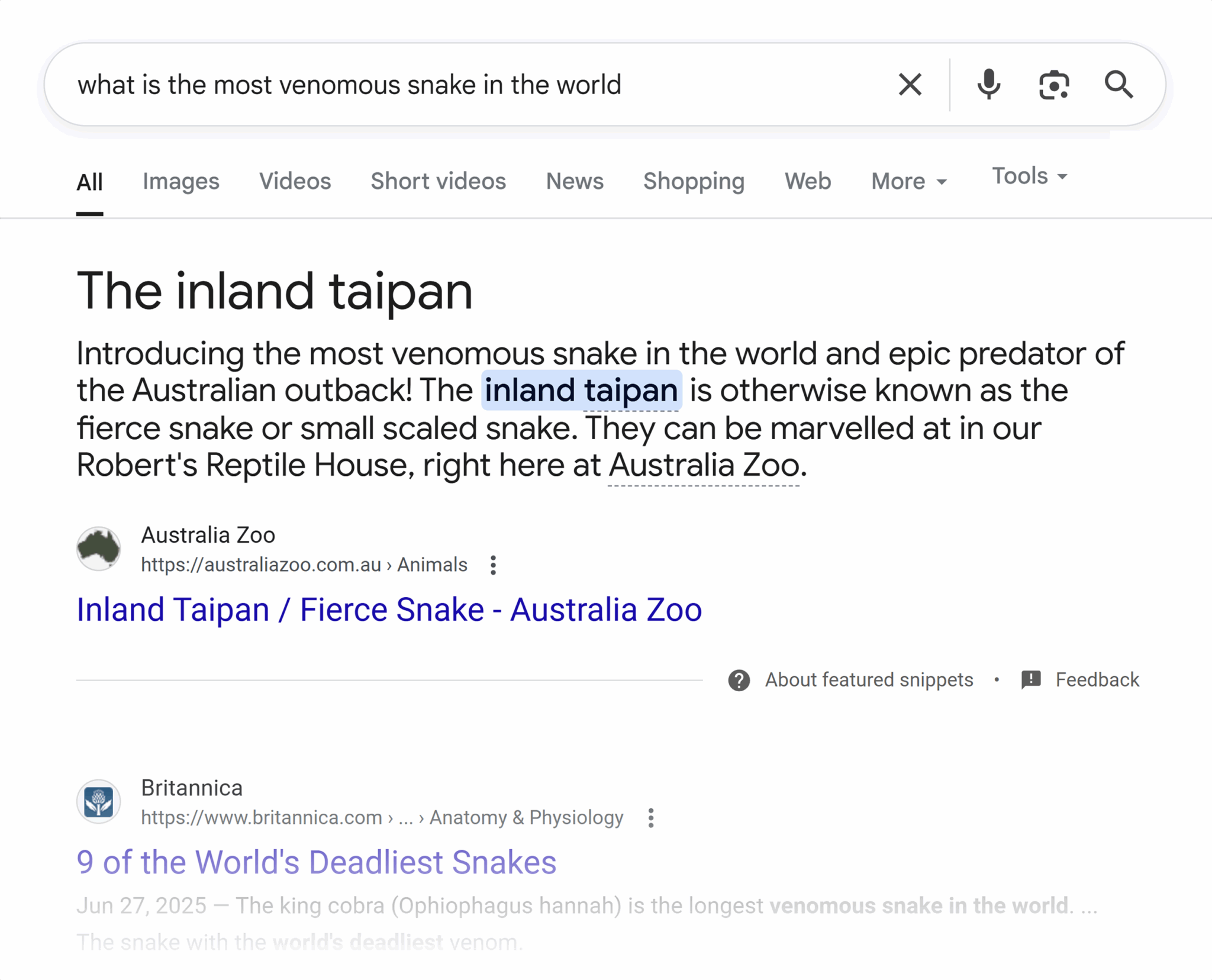The height and width of the screenshot is (980, 1212).
Task: Click the Feedback flag icon
Action: pyautogui.click(x=1031, y=680)
